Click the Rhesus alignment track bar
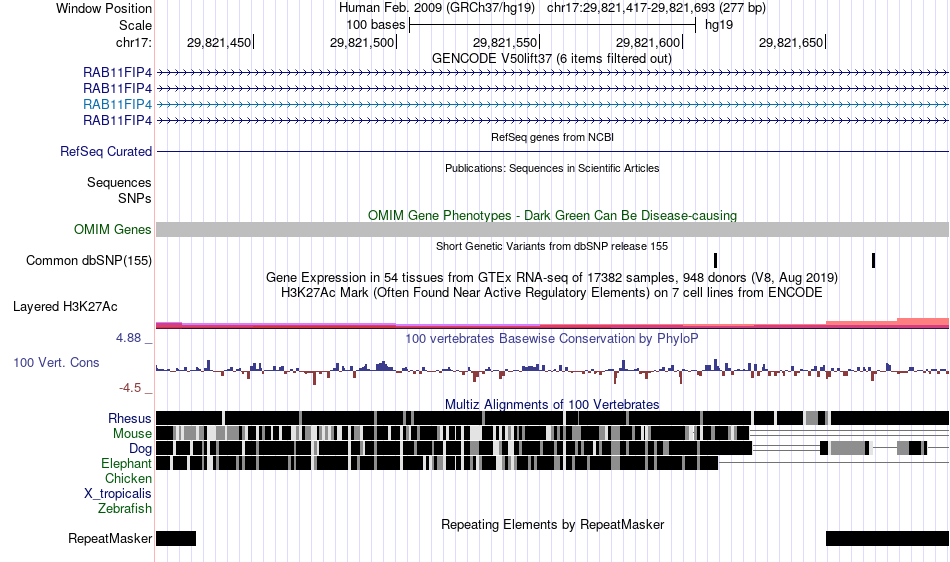 click(553, 418)
